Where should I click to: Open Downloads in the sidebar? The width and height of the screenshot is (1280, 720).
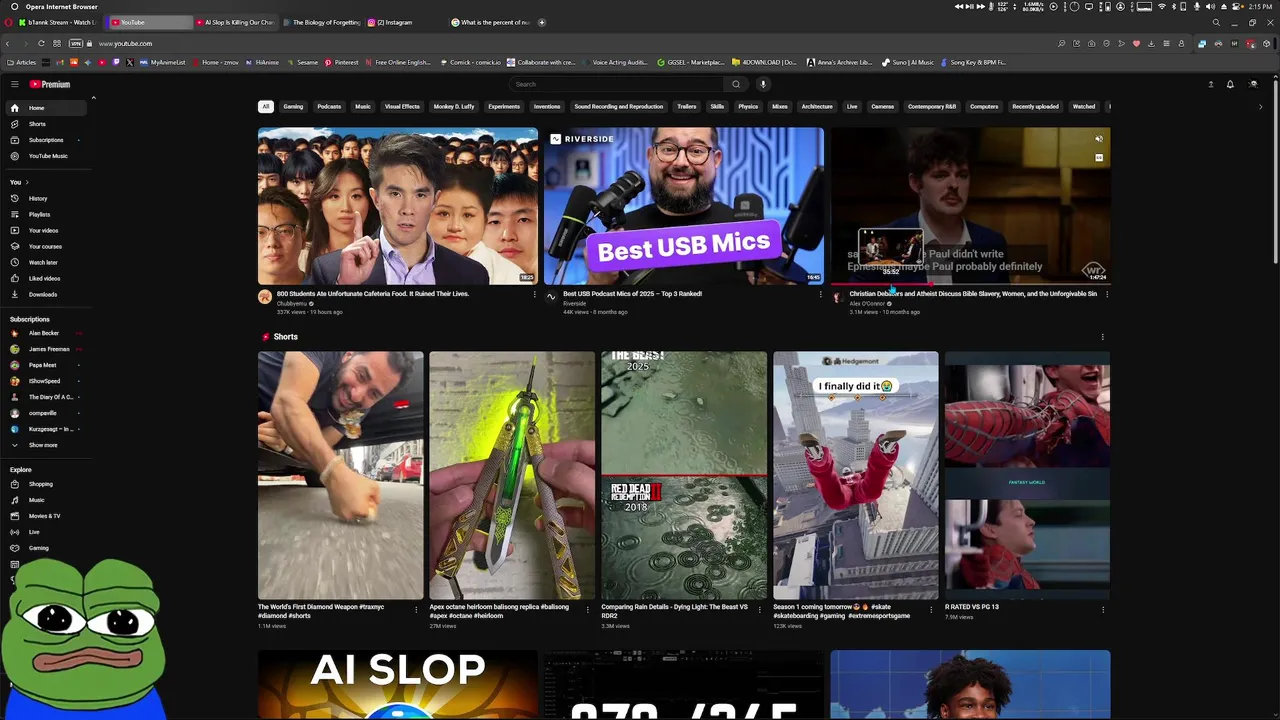44,294
